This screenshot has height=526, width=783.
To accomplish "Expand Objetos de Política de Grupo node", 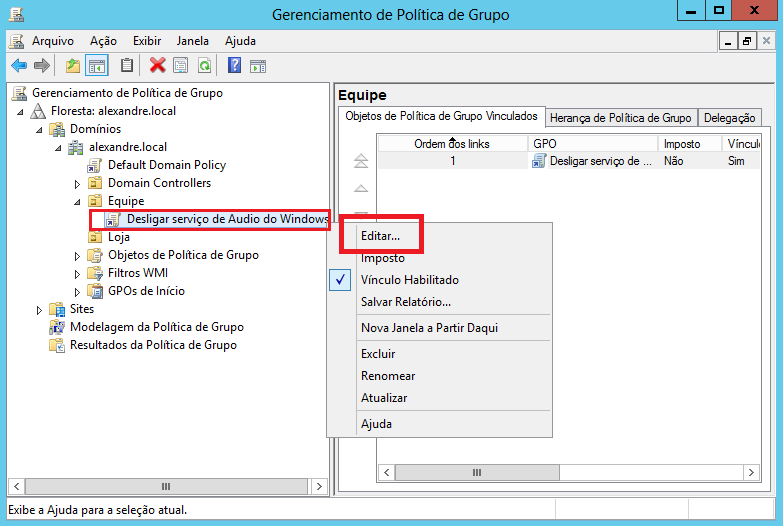I will pos(77,256).
